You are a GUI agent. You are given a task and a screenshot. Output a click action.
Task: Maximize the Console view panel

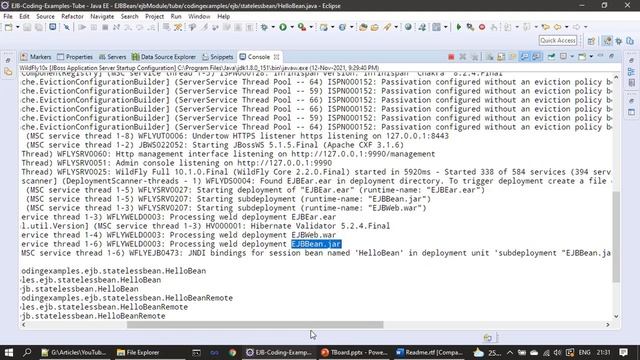611,56
